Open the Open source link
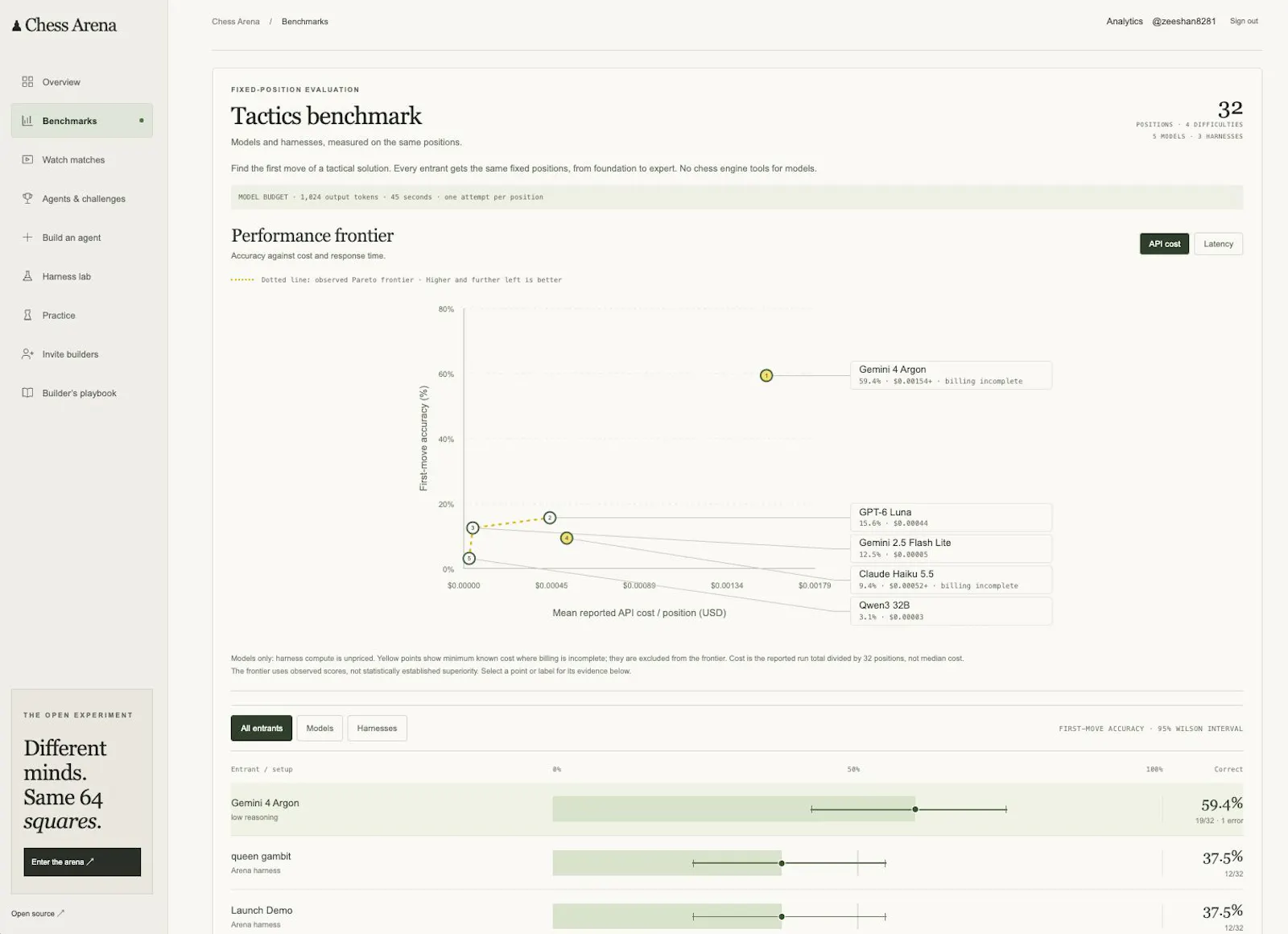 pos(38,913)
